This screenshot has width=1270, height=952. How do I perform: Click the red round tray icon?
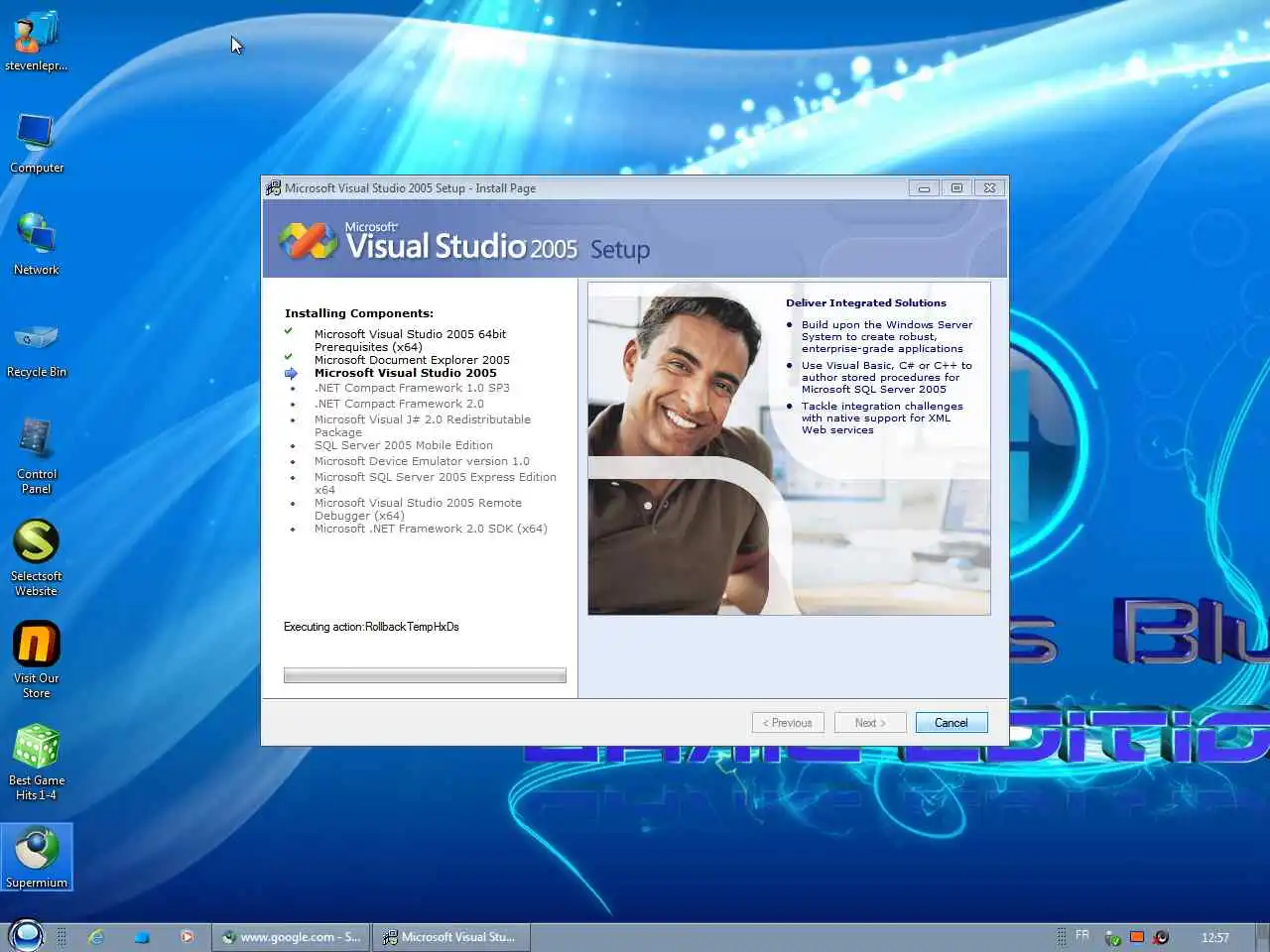click(x=1161, y=937)
